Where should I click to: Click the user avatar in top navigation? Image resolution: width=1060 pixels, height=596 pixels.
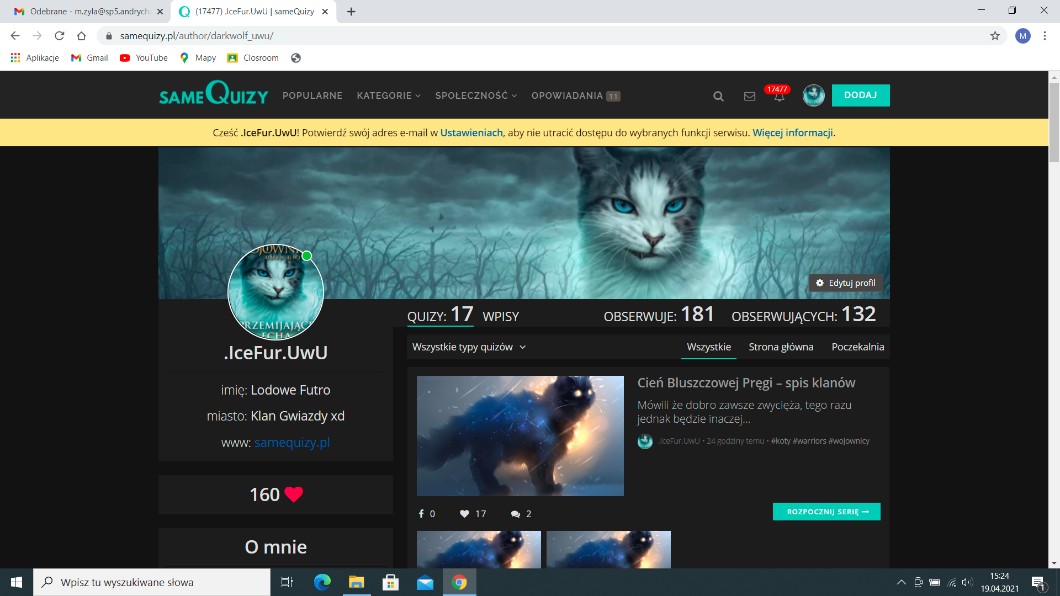tap(813, 95)
